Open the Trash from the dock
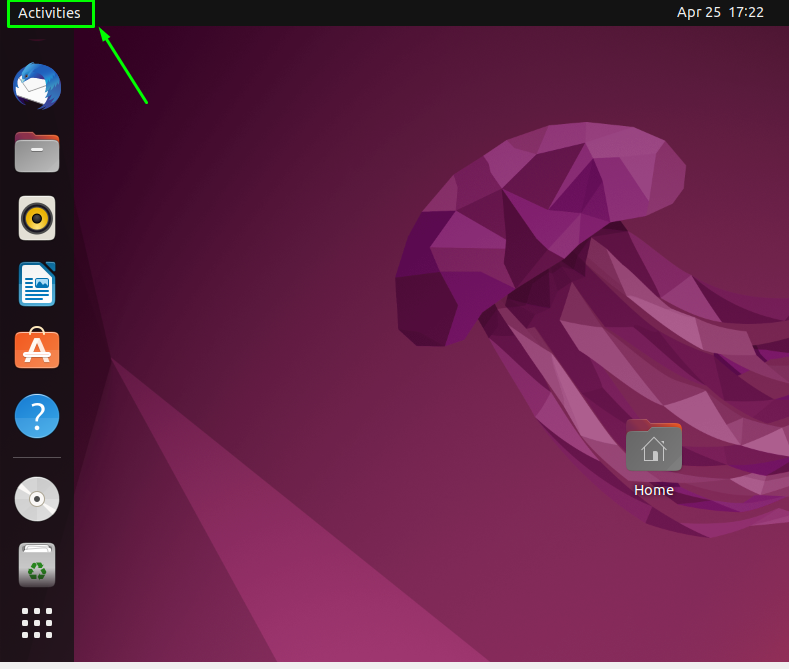 (x=37, y=565)
